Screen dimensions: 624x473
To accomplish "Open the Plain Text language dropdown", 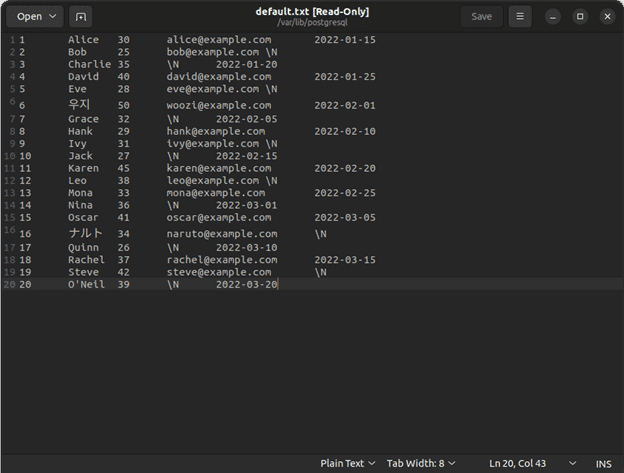I will tap(347, 463).
